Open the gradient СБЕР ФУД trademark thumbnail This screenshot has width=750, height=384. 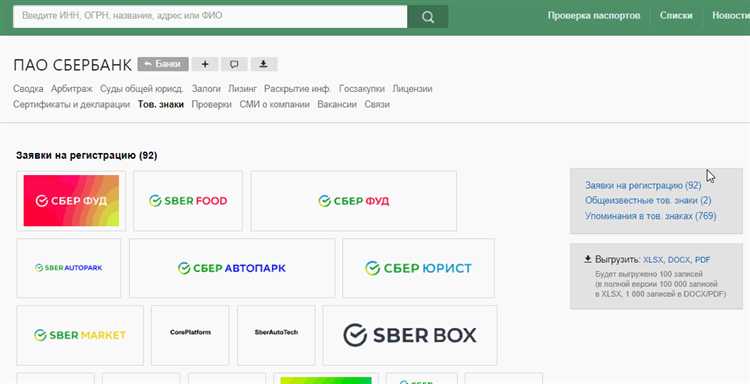point(71,201)
